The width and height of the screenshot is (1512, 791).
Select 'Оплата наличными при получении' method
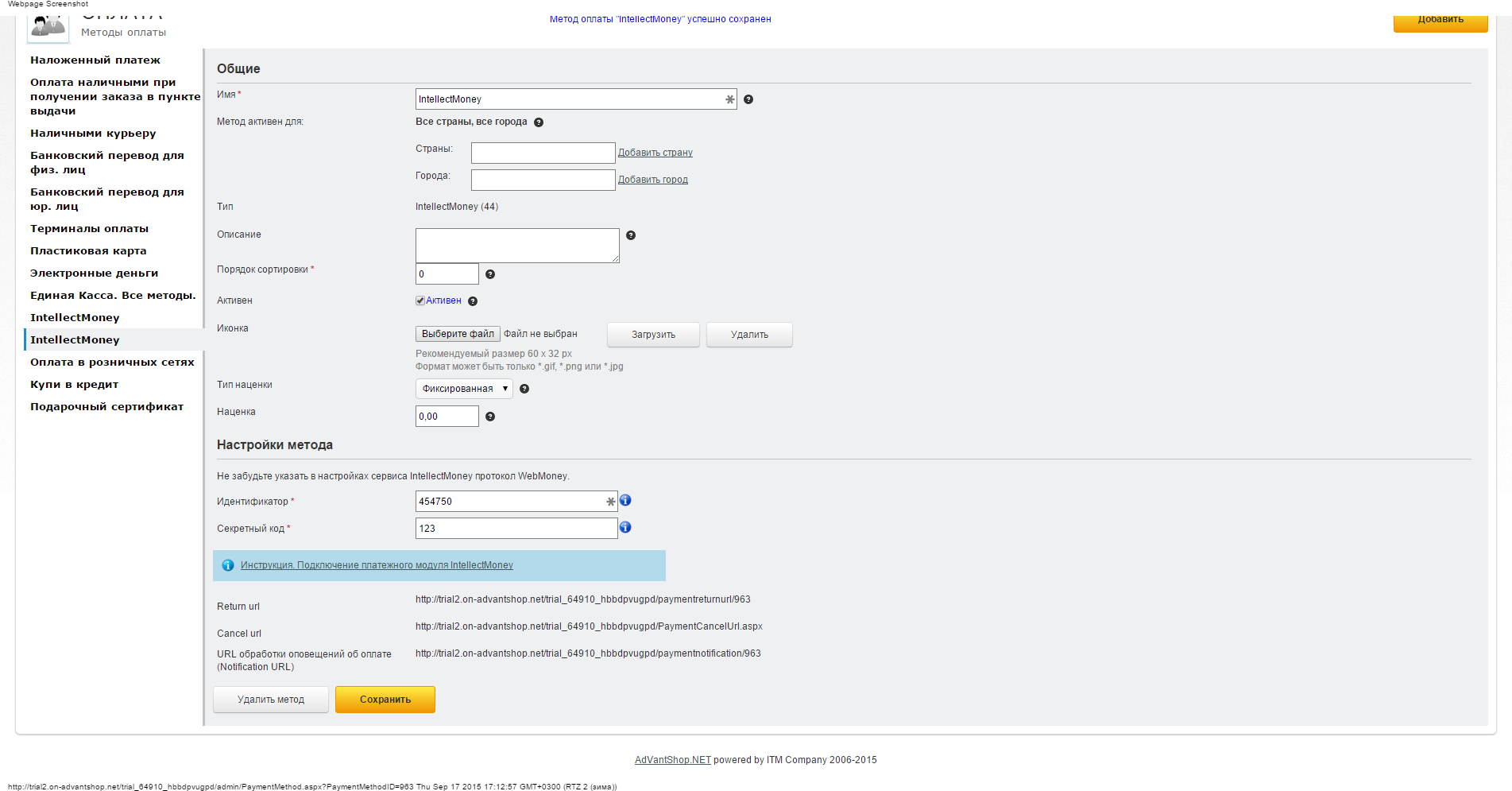click(115, 97)
